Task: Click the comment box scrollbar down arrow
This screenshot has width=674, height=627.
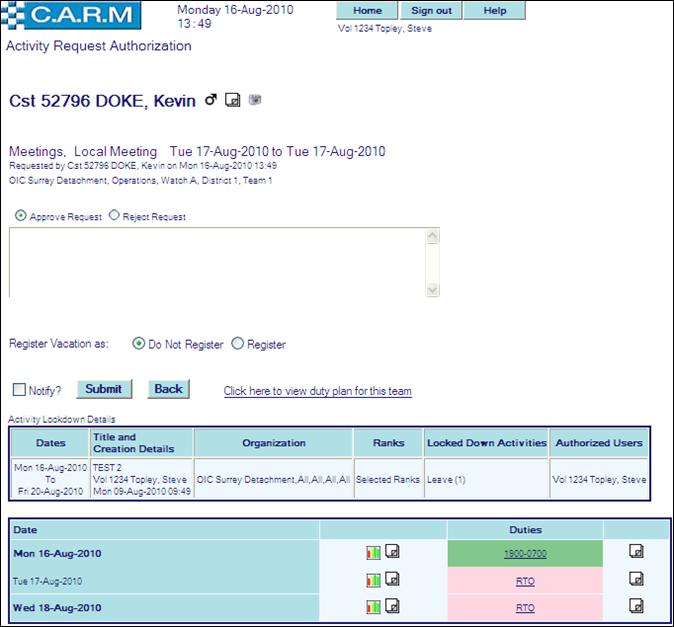Action: 432,289
